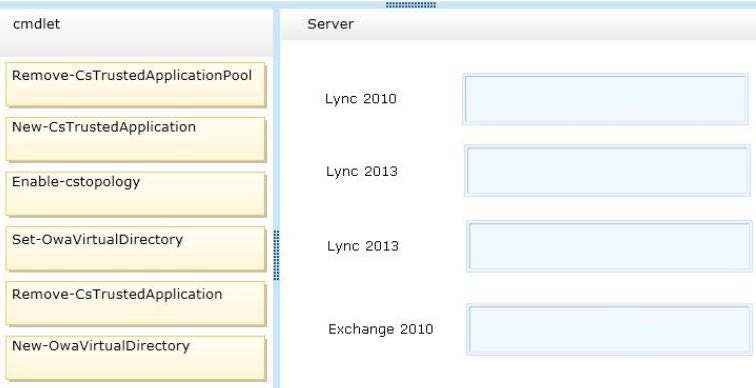Select the Remove-CsTrustedApplicationPool cmdlet box
The height and width of the screenshot is (388, 756).
pos(135,84)
